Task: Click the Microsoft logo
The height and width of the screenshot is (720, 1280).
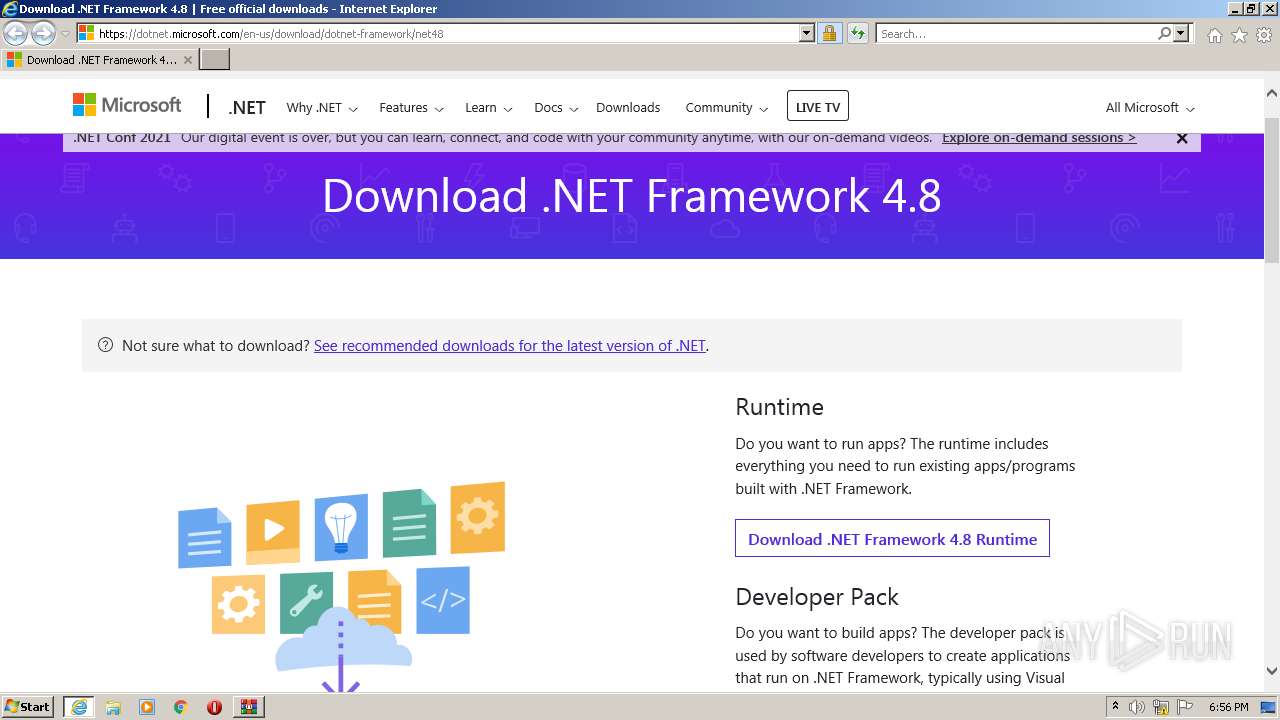Action: pyautogui.click(x=127, y=105)
